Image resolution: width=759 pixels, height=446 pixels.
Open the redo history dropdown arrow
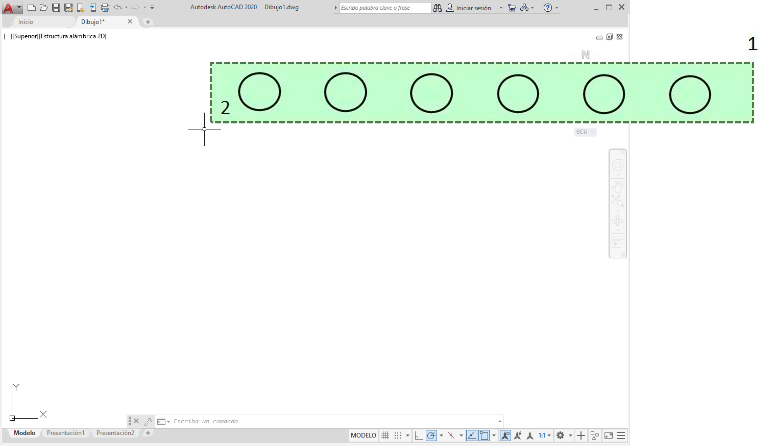pyautogui.click(x=145, y=8)
